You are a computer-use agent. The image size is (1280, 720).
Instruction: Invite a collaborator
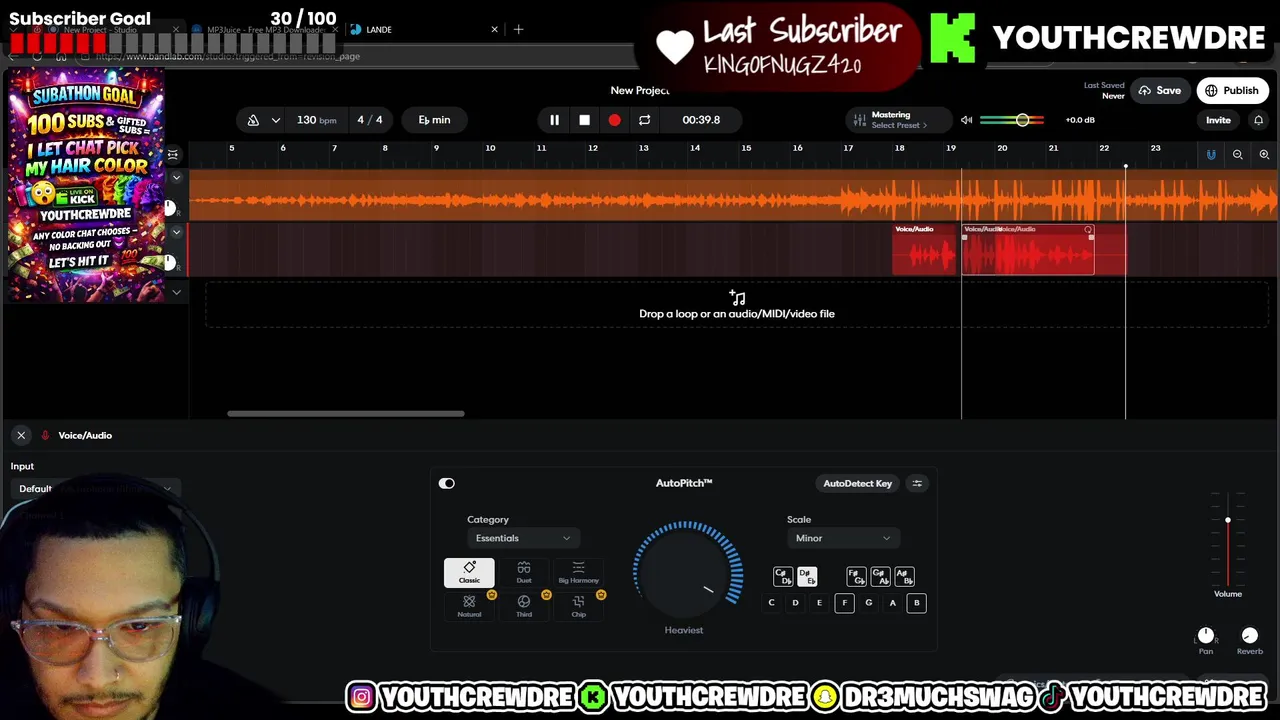(1218, 120)
